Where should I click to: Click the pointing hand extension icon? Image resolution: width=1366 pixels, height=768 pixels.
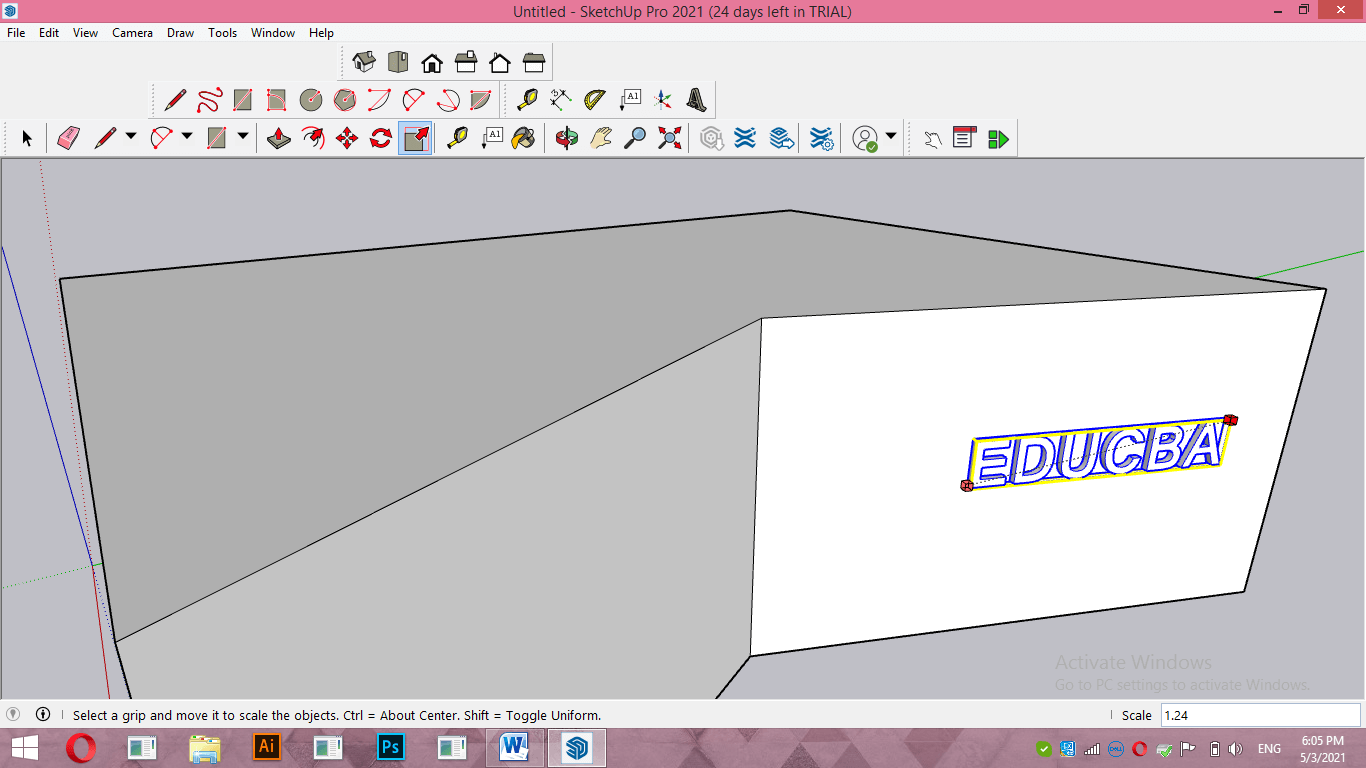932,138
